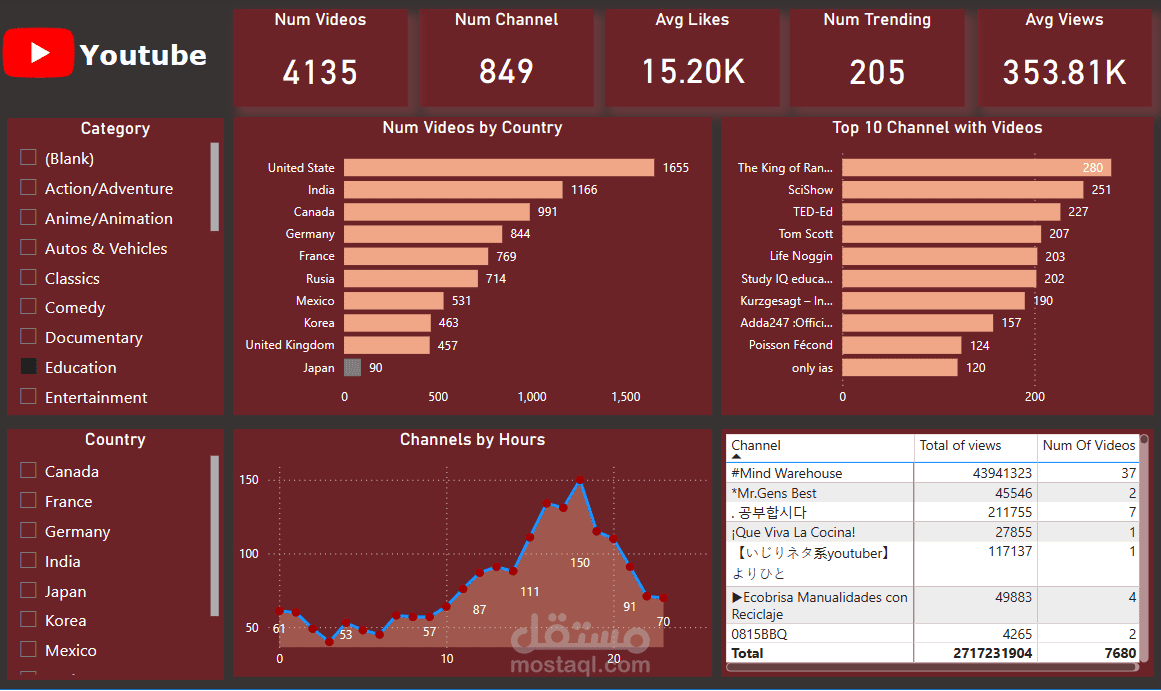Screen dimensions: 1161x691
Task: Click the Total views value 2717231904
Action: coord(992,653)
